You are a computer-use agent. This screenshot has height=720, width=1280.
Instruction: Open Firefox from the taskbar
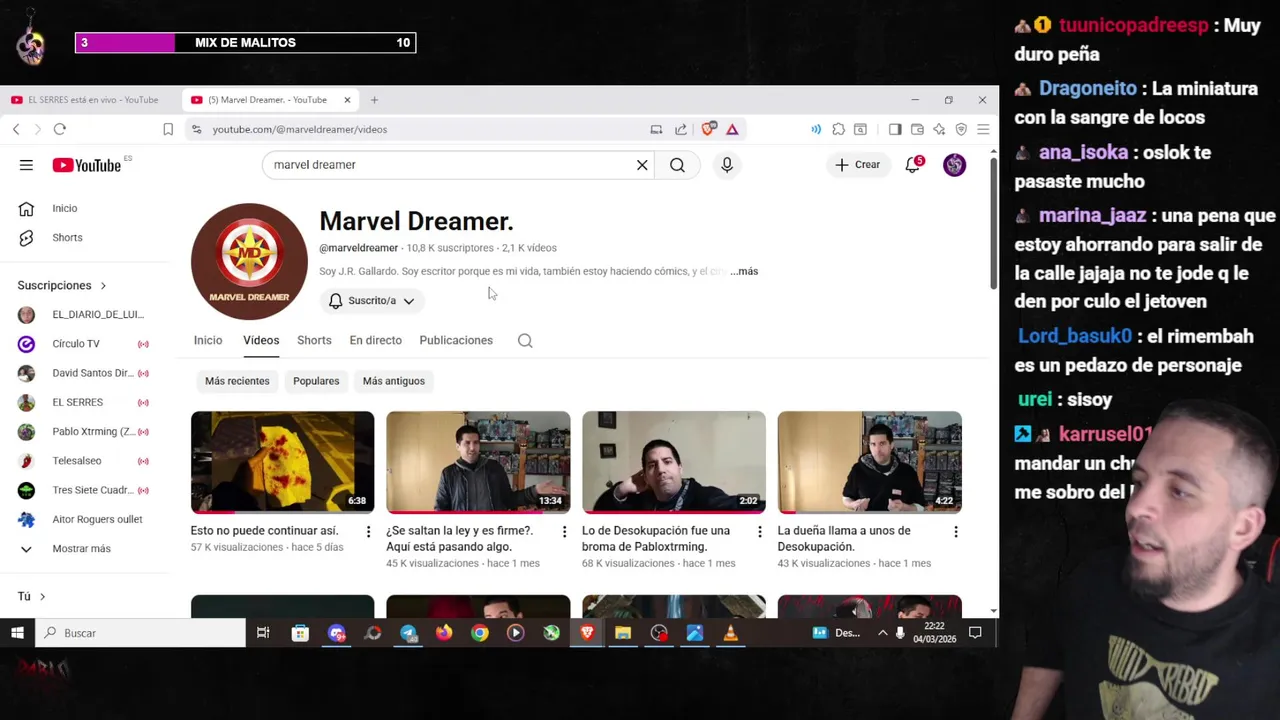click(x=444, y=633)
